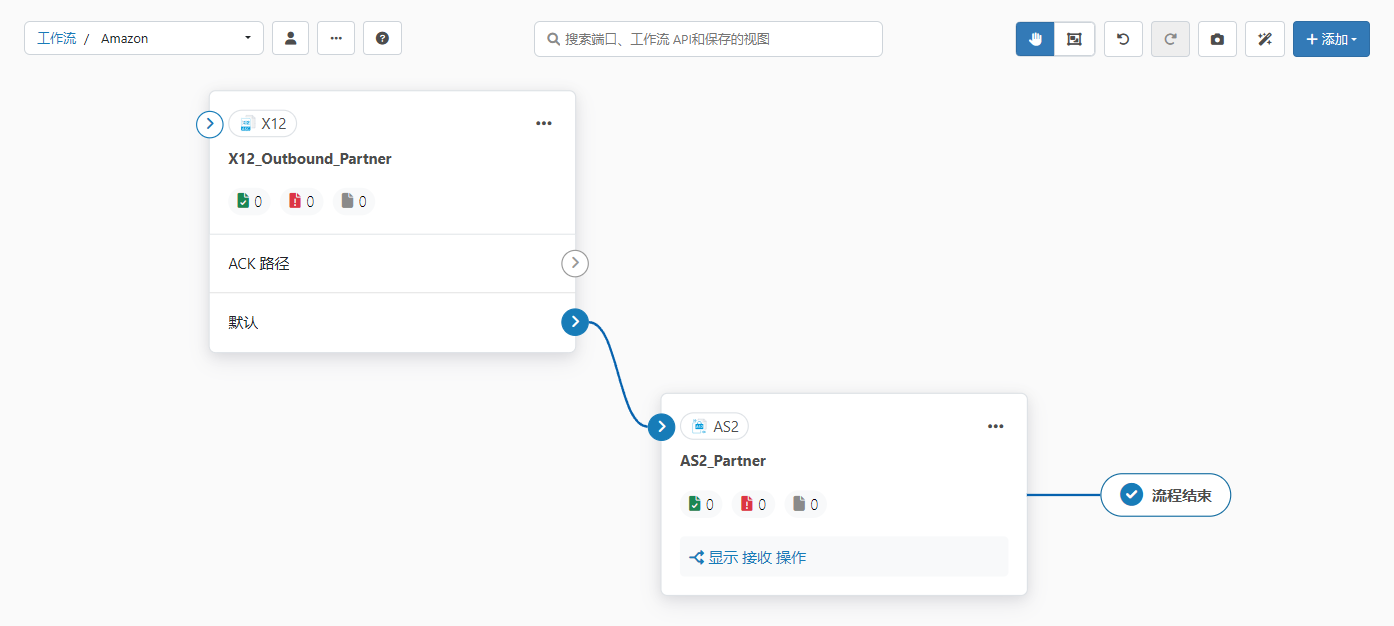Open the help question mark icon

(382, 39)
